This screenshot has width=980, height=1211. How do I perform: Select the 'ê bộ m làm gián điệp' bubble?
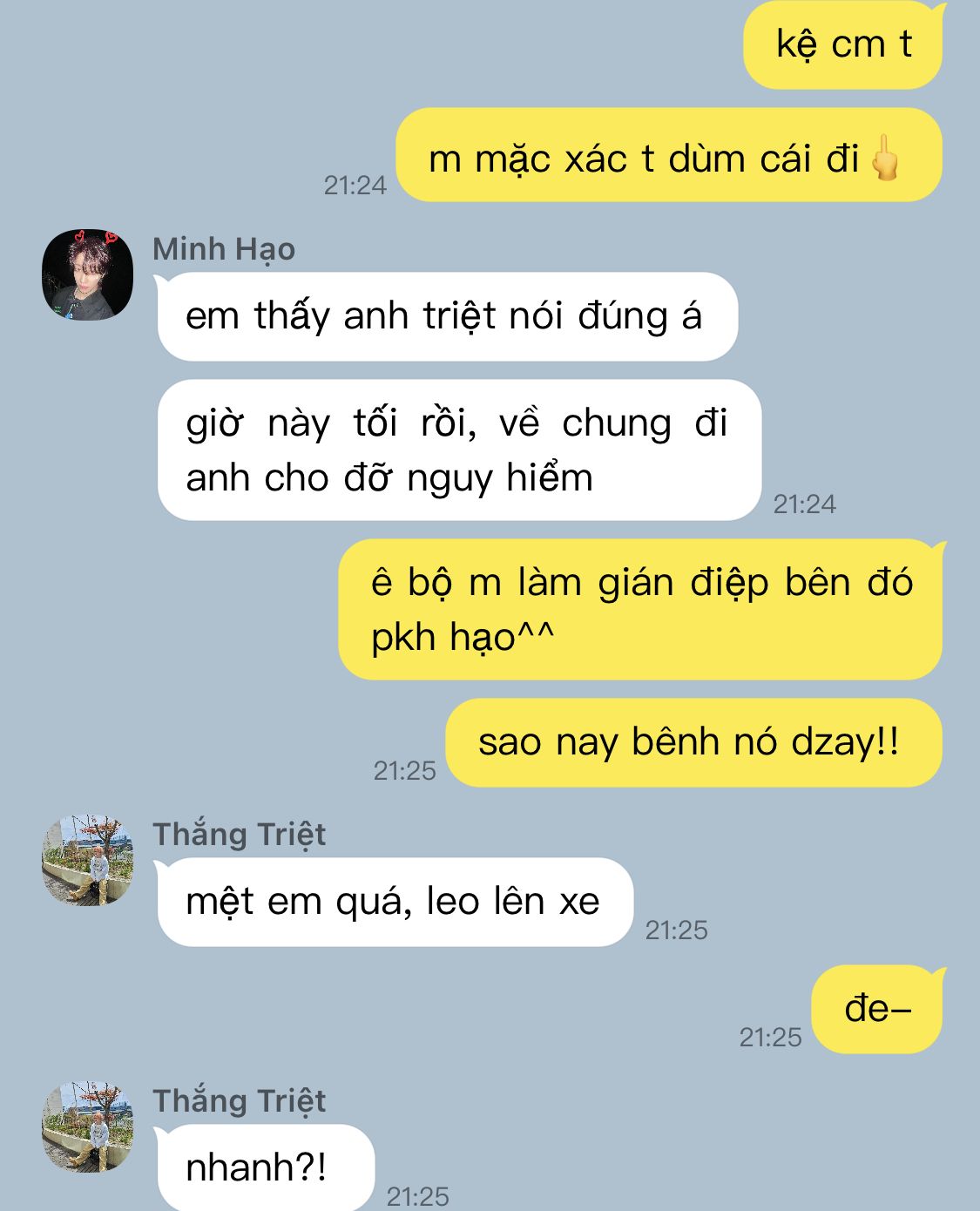(641, 610)
